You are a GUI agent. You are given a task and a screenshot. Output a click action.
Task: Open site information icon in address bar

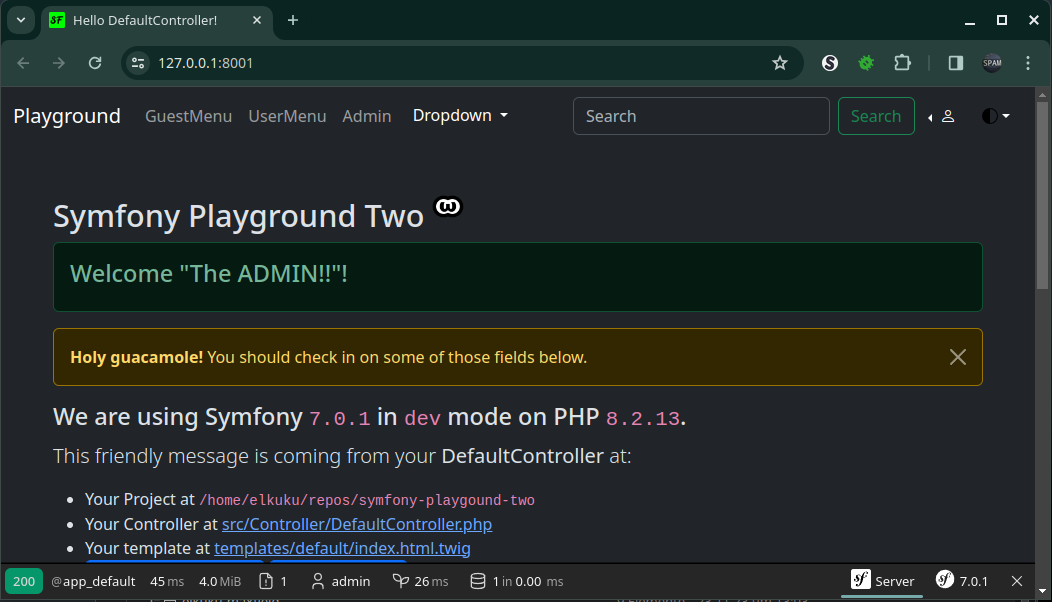[138, 63]
